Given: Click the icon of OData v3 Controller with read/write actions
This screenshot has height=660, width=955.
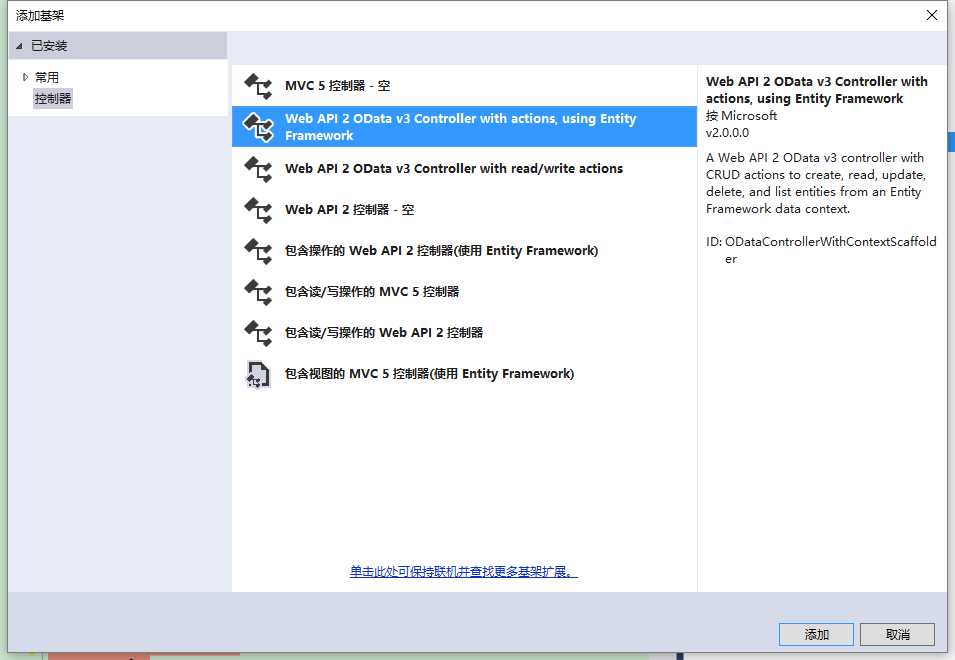Looking at the screenshot, I should pos(258,169).
